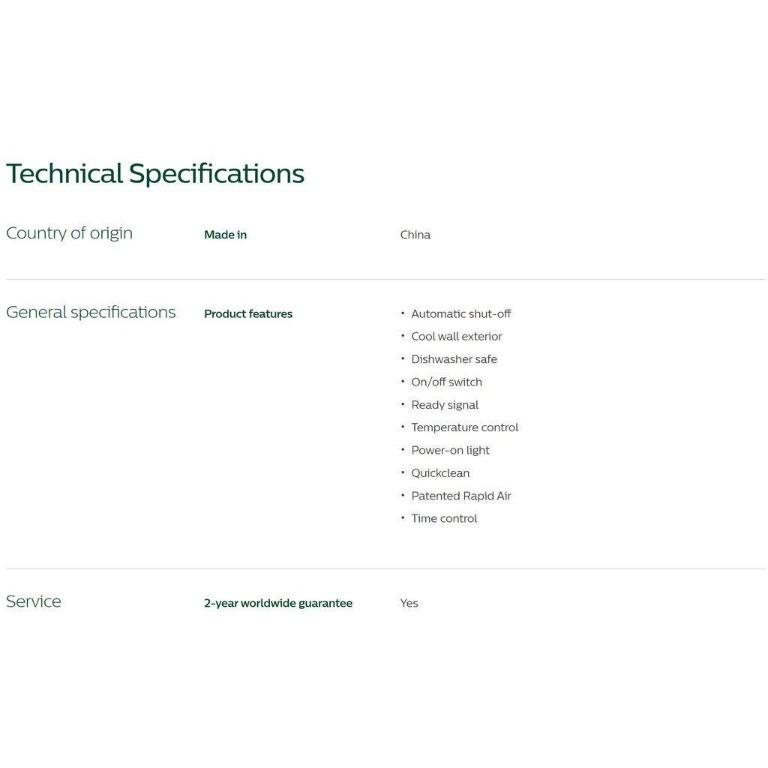This screenshot has width=768, height=768.
Task: Click the Patented Rapid Air feature
Action: point(461,496)
